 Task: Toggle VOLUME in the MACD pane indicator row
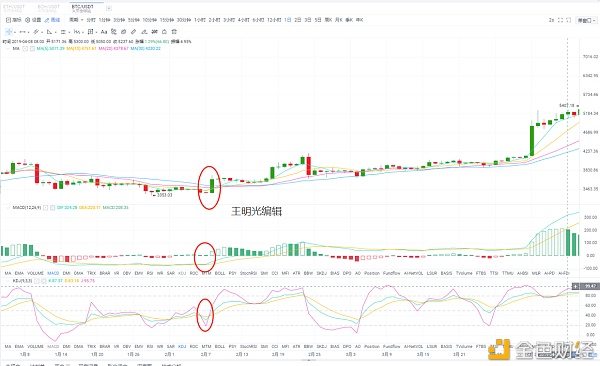35,273
